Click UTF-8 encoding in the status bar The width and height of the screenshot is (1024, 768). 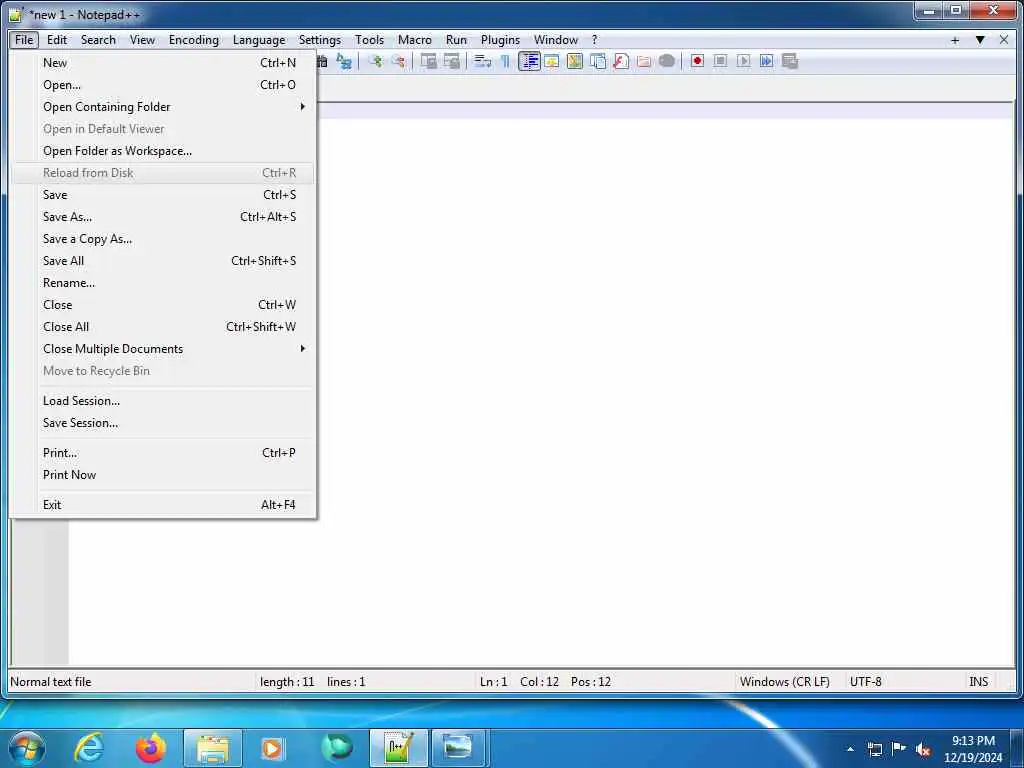click(x=865, y=682)
